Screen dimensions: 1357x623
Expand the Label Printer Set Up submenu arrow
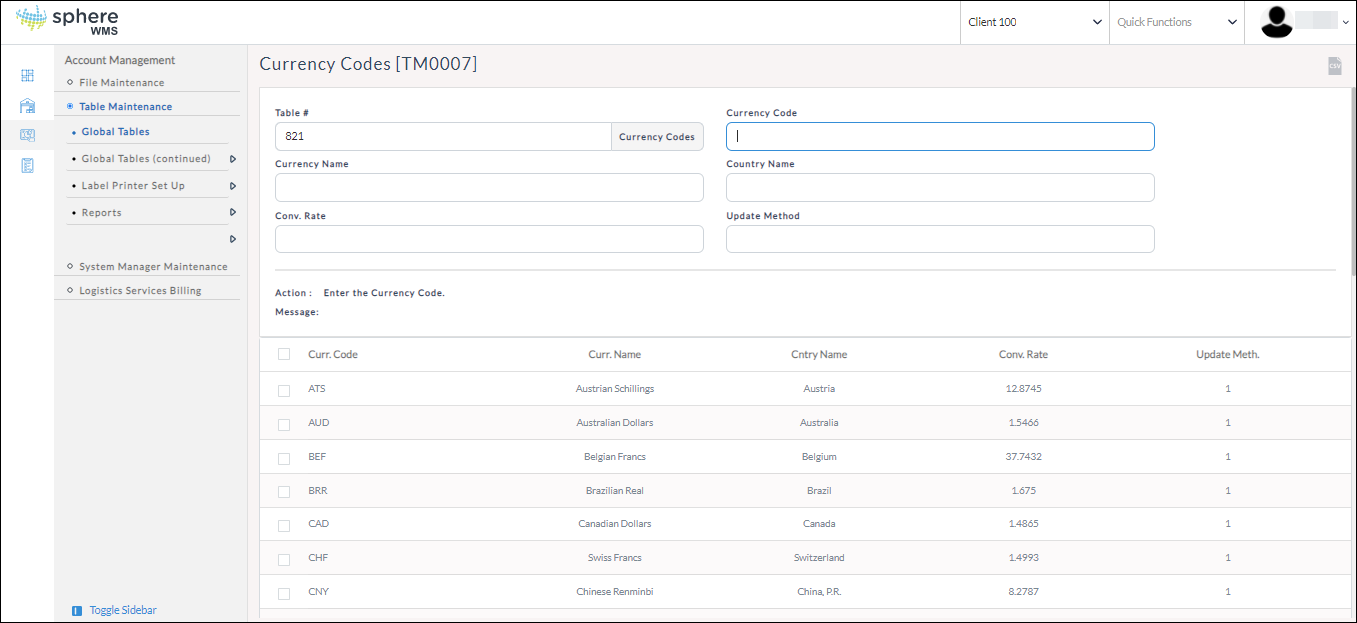coord(233,186)
